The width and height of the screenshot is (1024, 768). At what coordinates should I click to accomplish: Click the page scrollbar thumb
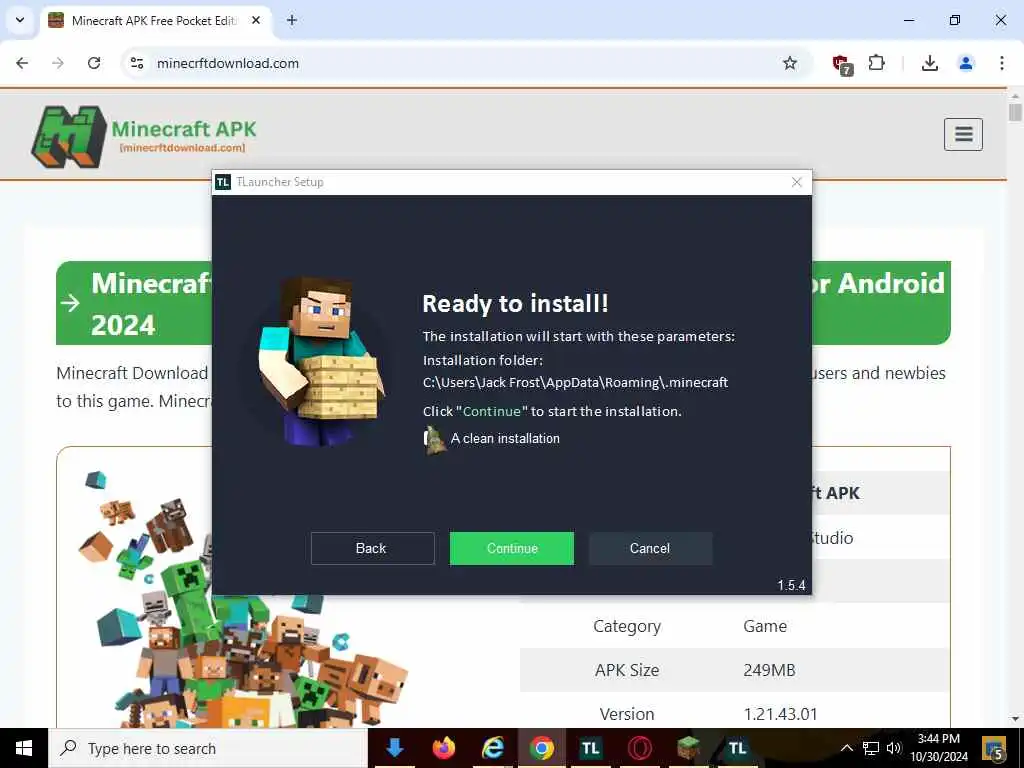[x=1015, y=112]
